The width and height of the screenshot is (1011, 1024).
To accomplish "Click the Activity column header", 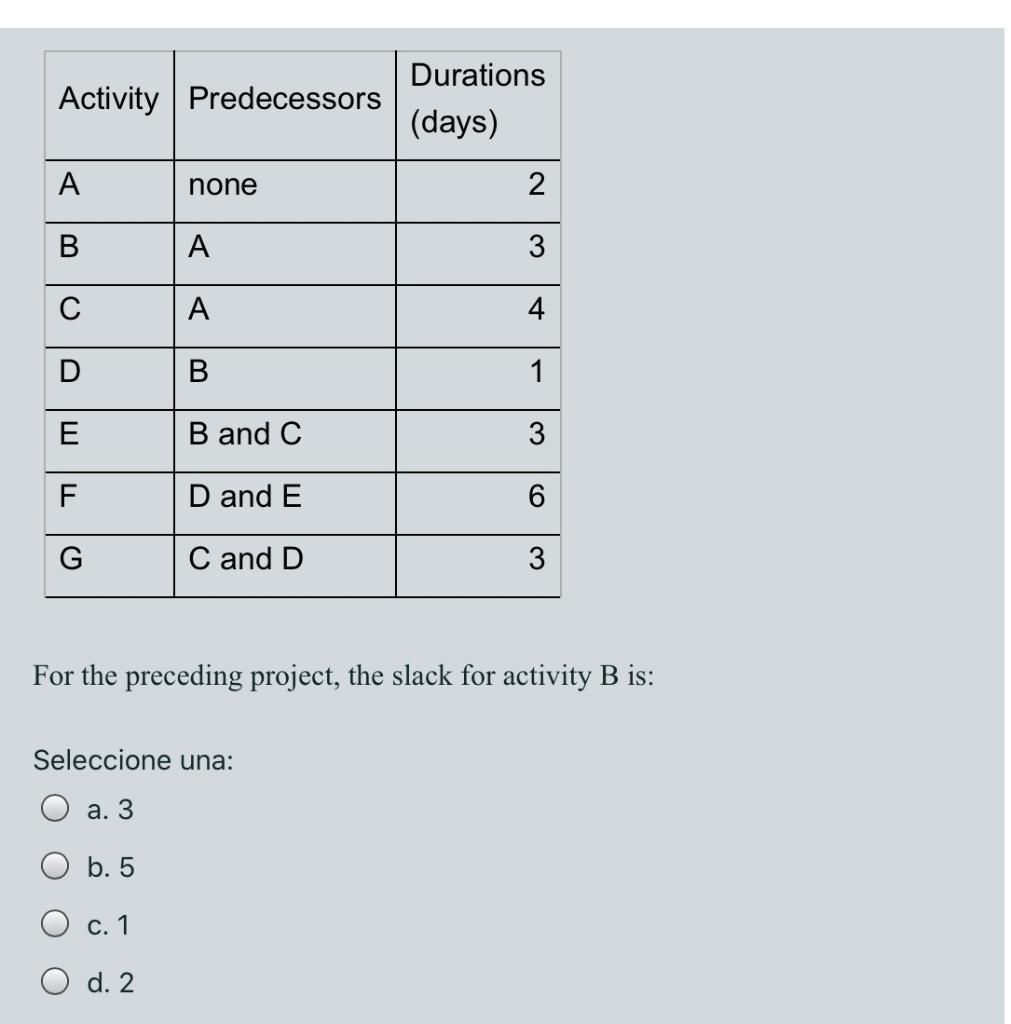I will tap(108, 97).
